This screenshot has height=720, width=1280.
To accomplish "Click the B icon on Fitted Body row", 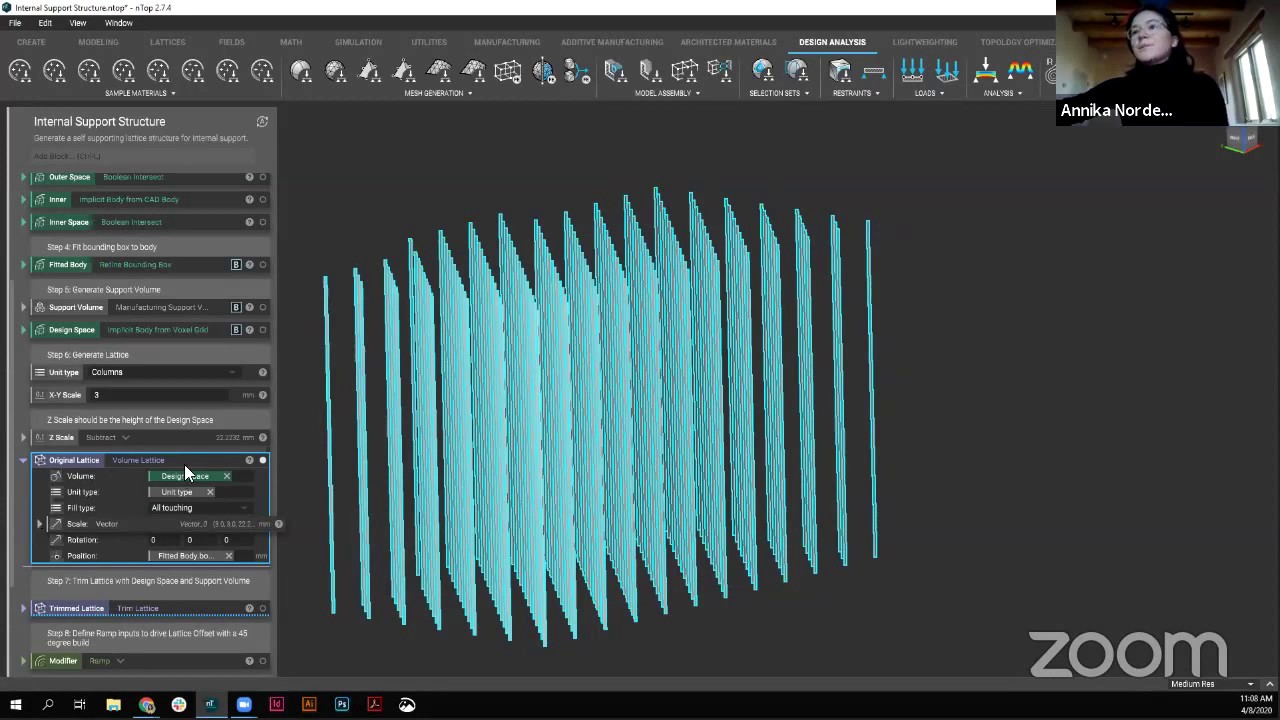I will tap(236, 265).
